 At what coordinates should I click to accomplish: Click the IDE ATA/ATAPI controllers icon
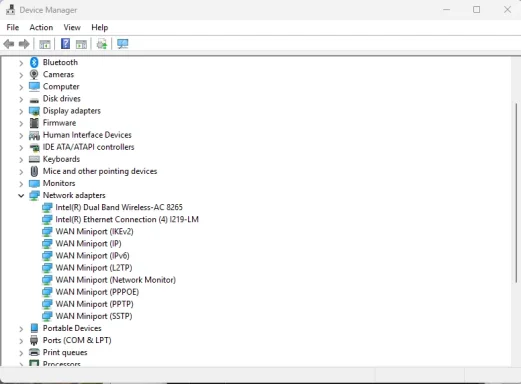tap(34, 147)
